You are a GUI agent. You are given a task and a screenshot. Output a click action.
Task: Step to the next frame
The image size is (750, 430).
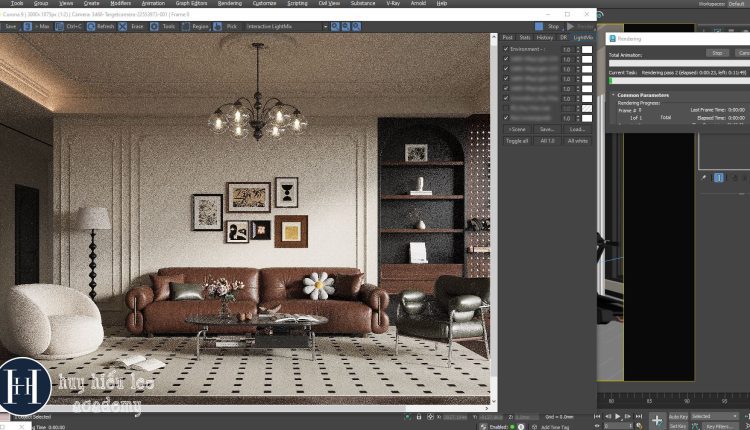[628, 417]
